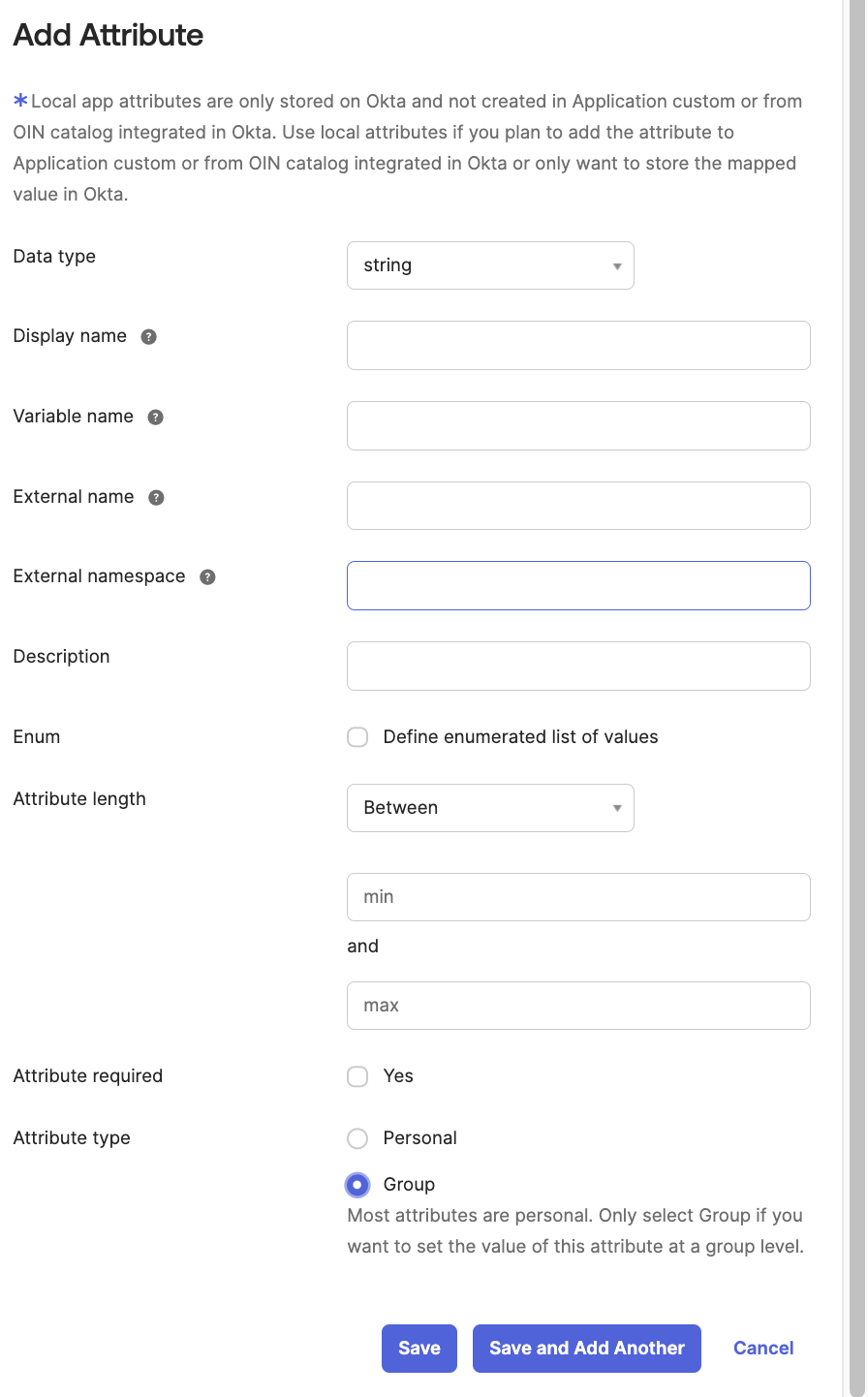Click the Variable name help icon

coord(156,418)
